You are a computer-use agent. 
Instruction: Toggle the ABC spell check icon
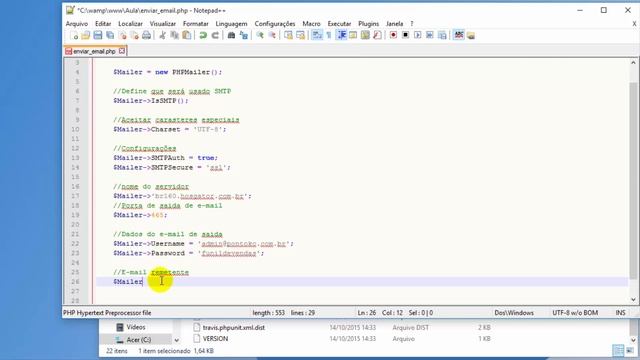coord(459,36)
